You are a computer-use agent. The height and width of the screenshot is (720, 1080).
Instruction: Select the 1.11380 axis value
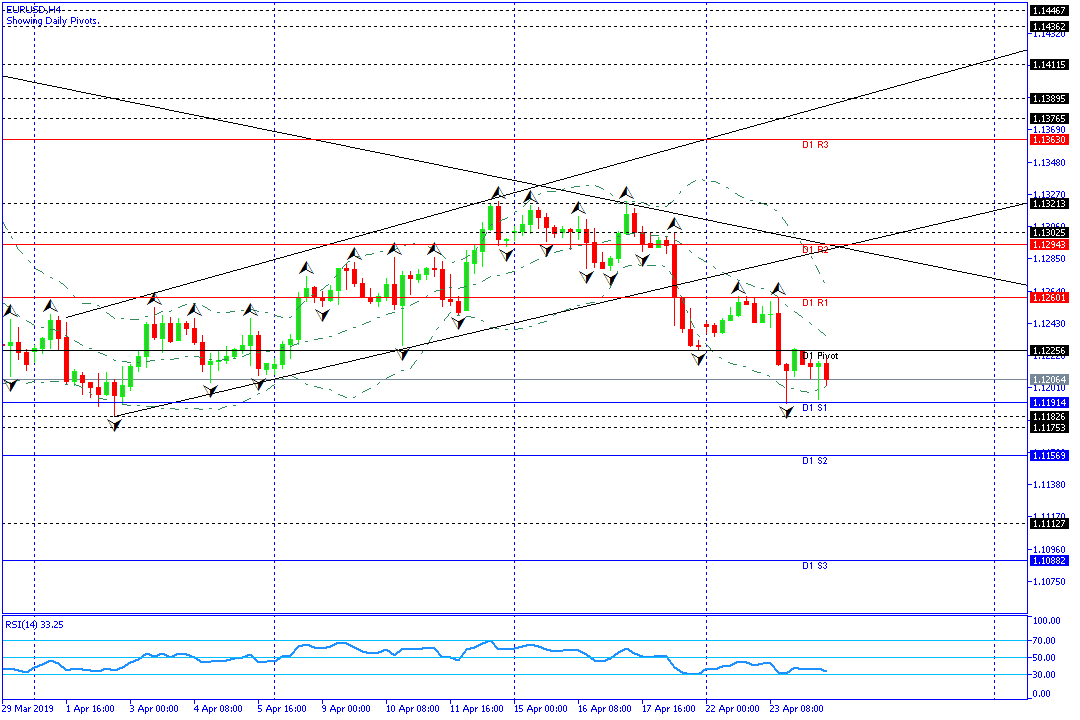1048,484
